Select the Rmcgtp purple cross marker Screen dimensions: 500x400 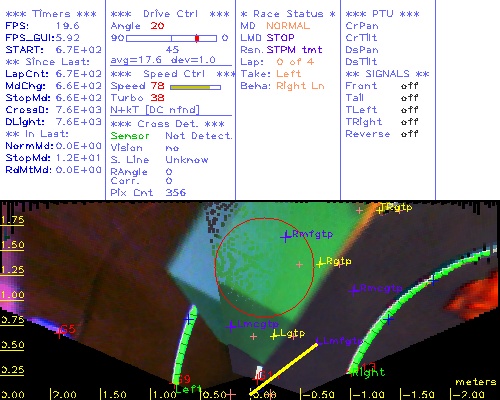(x=354, y=290)
